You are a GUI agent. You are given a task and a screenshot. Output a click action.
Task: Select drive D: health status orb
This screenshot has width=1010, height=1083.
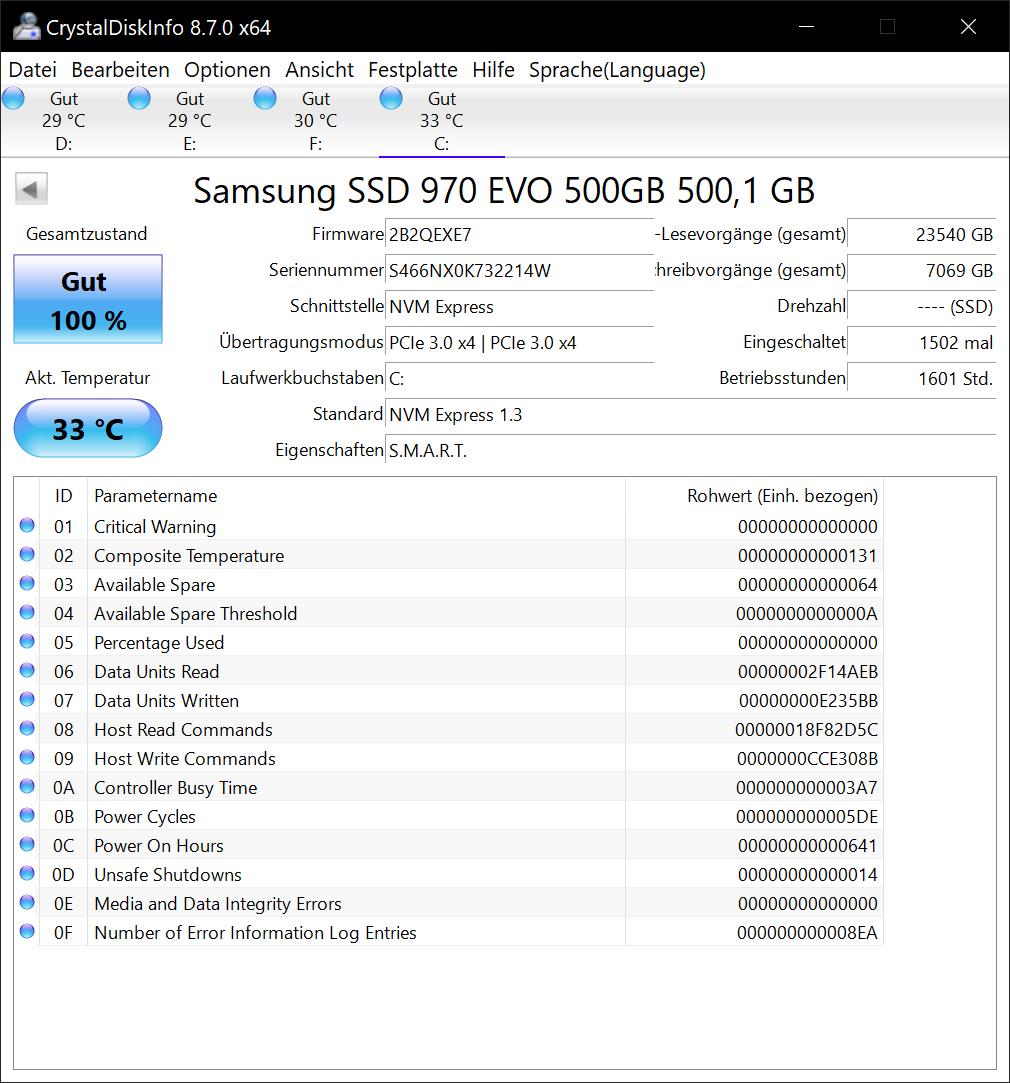pyautogui.click(x=13, y=98)
